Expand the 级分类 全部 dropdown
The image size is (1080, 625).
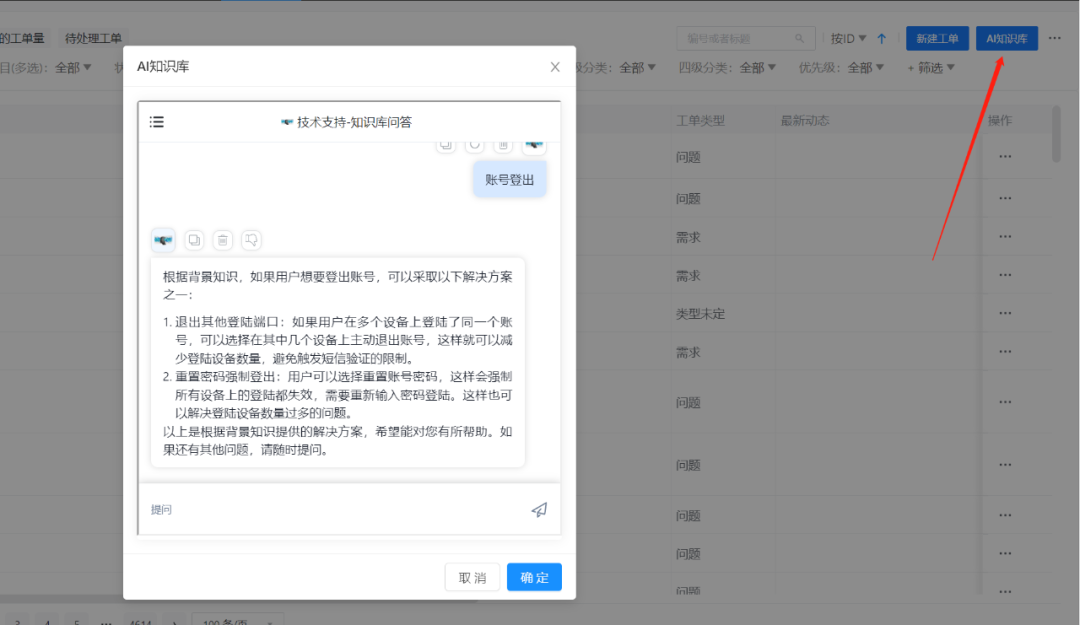point(637,68)
